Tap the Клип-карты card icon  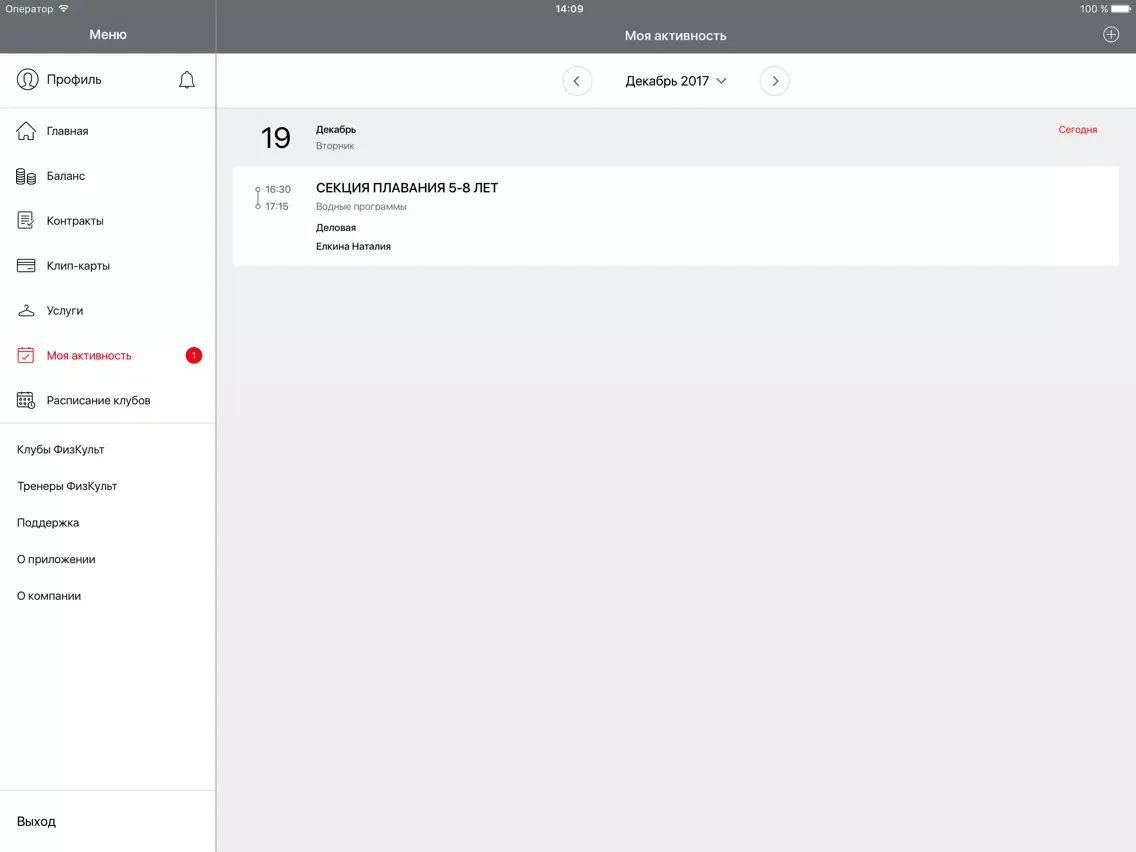point(26,266)
